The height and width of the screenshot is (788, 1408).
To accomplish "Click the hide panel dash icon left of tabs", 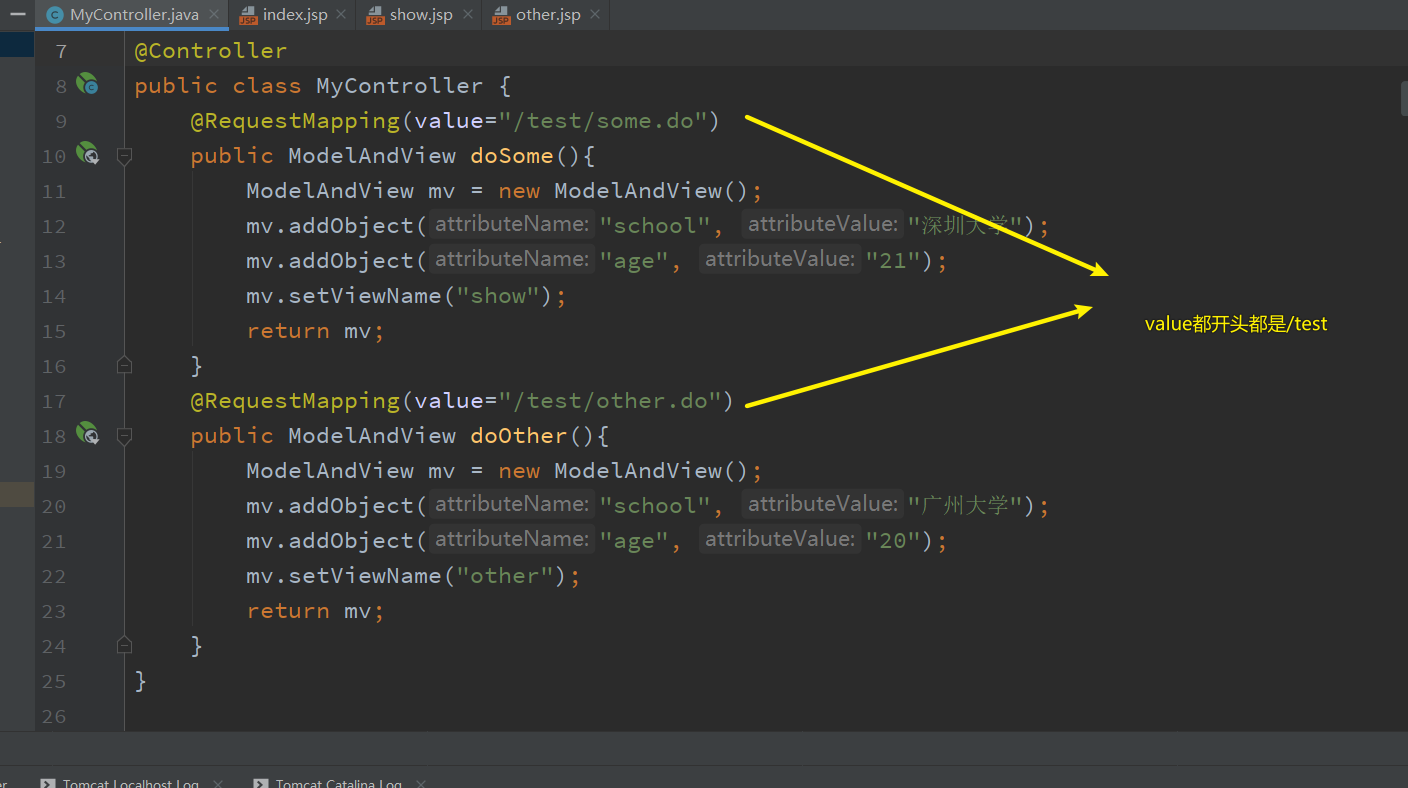I will (17, 15).
